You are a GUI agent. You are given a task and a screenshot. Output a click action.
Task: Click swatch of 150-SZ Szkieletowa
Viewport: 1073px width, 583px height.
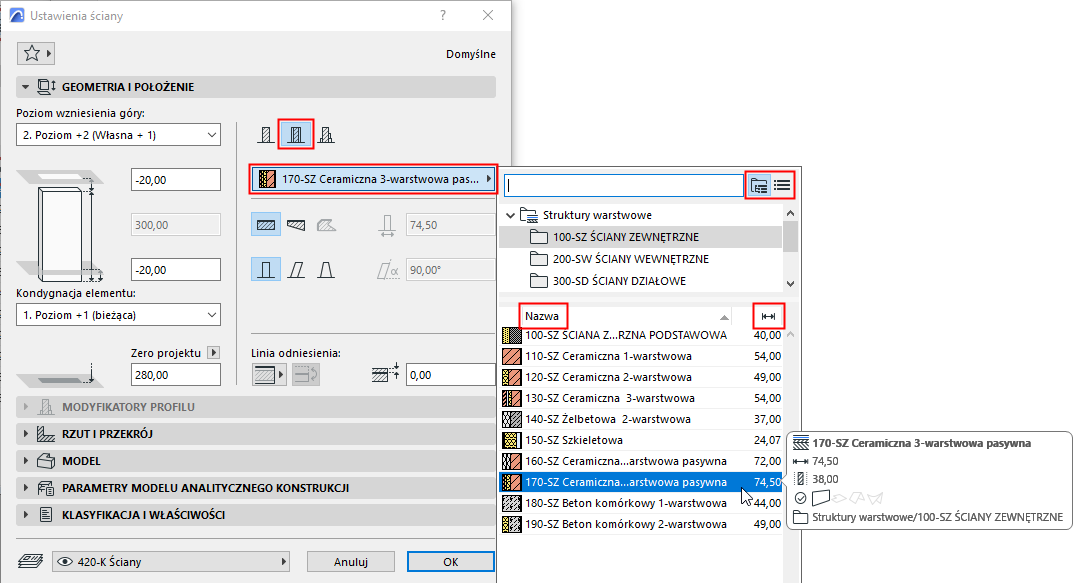[x=511, y=440]
